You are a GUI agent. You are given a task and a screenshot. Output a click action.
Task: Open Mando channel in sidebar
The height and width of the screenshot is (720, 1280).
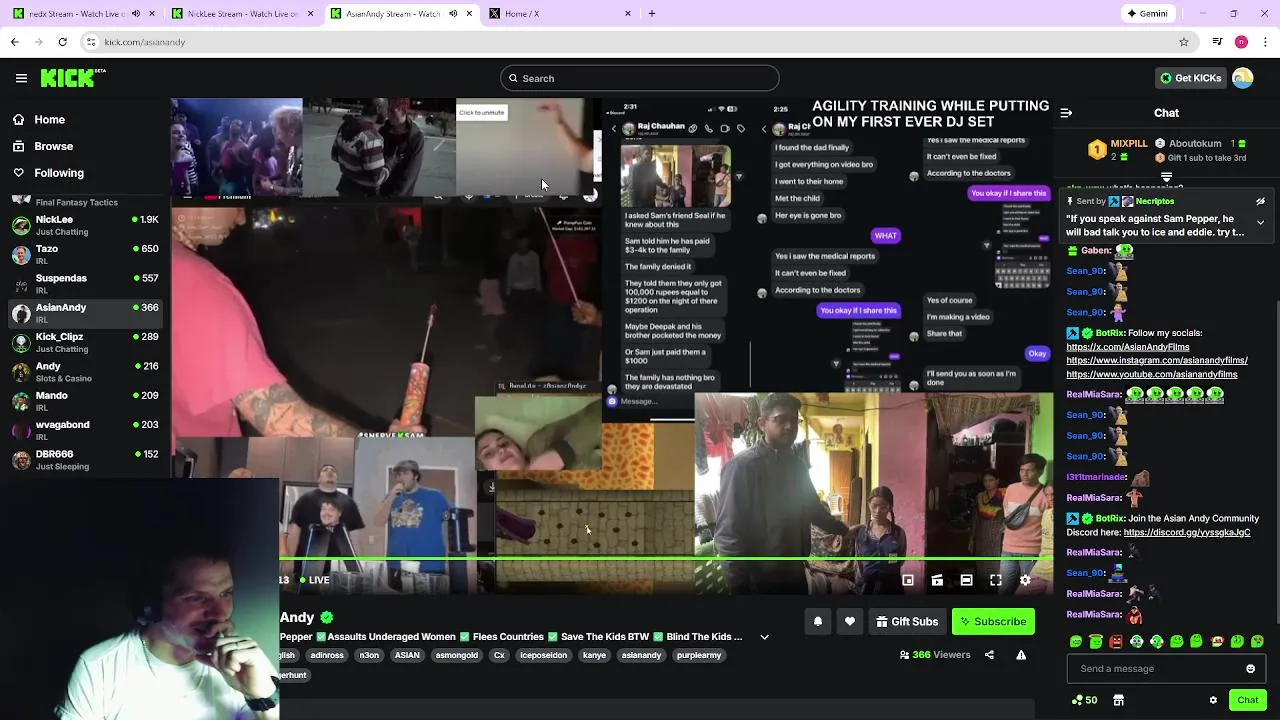(x=84, y=401)
